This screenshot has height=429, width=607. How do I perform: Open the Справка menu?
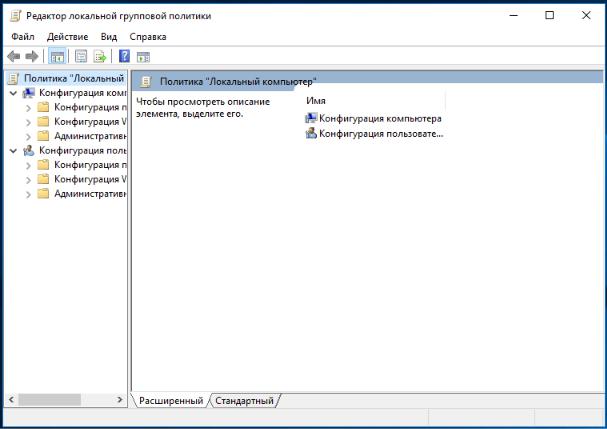[x=148, y=37]
